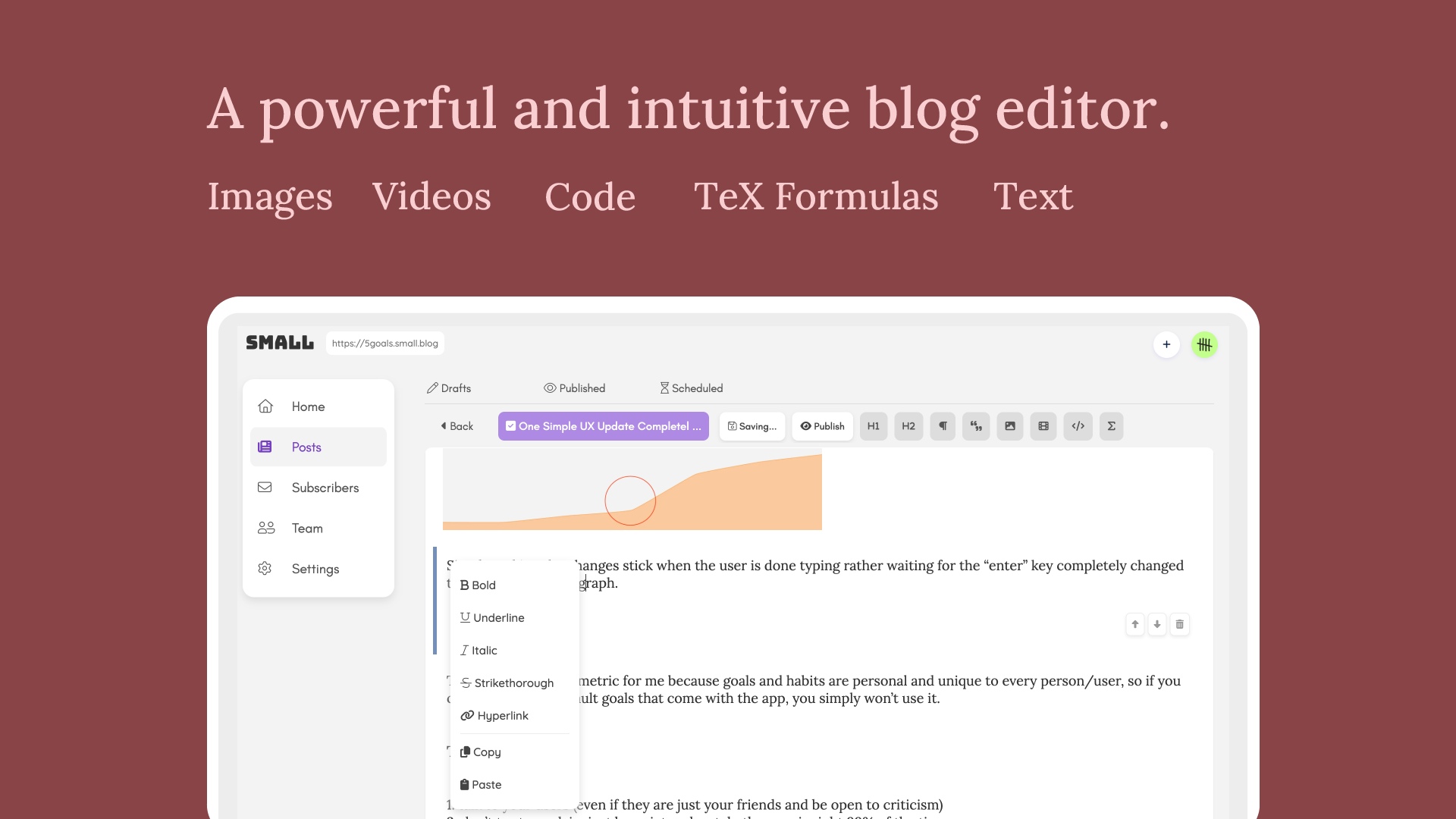The image size is (1456, 819).
Task: Insert a quote block via quotes icon
Action: click(x=976, y=426)
